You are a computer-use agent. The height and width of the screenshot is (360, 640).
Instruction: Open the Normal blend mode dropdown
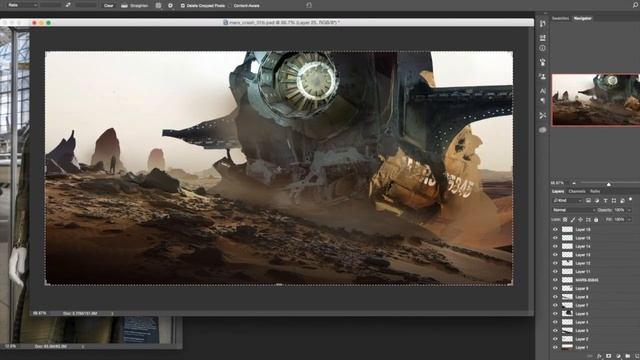pyautogui.click(x=574, y=210)
